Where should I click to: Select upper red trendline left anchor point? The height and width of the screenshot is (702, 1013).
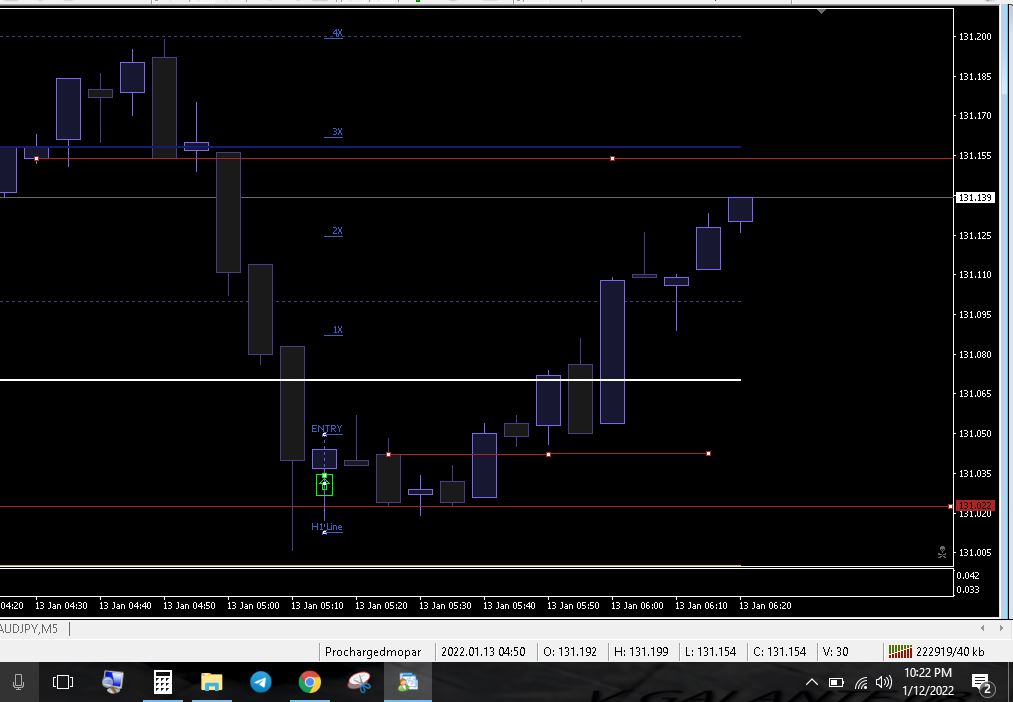(36, 158)
